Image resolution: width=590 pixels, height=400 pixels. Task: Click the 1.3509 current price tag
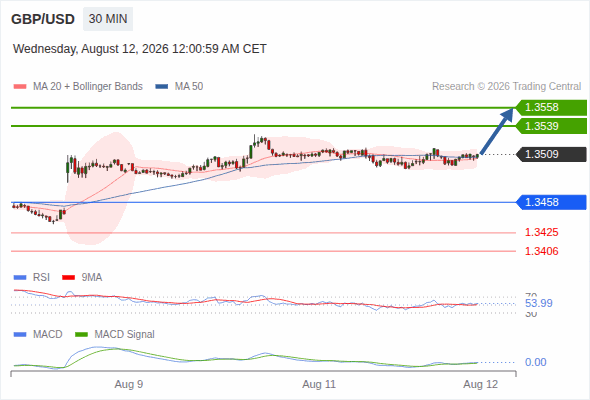(551, 154)
